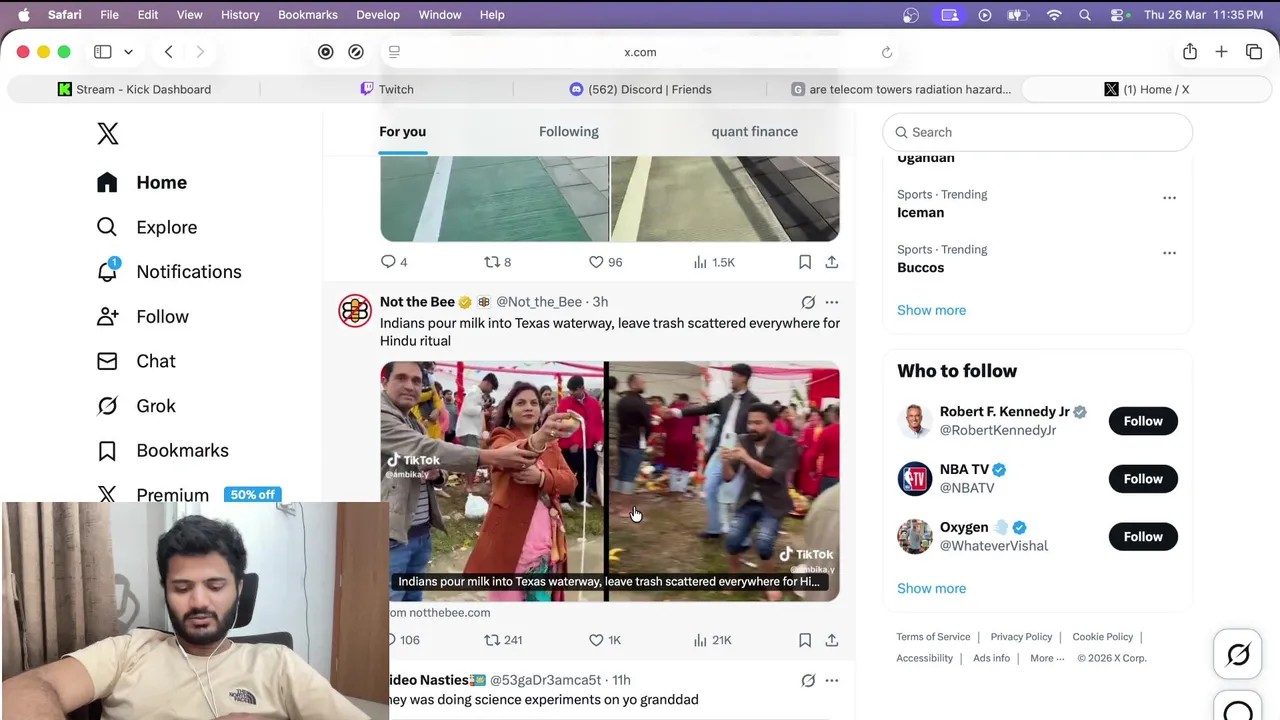Repost the post with 8 reposts

point(498,262)
